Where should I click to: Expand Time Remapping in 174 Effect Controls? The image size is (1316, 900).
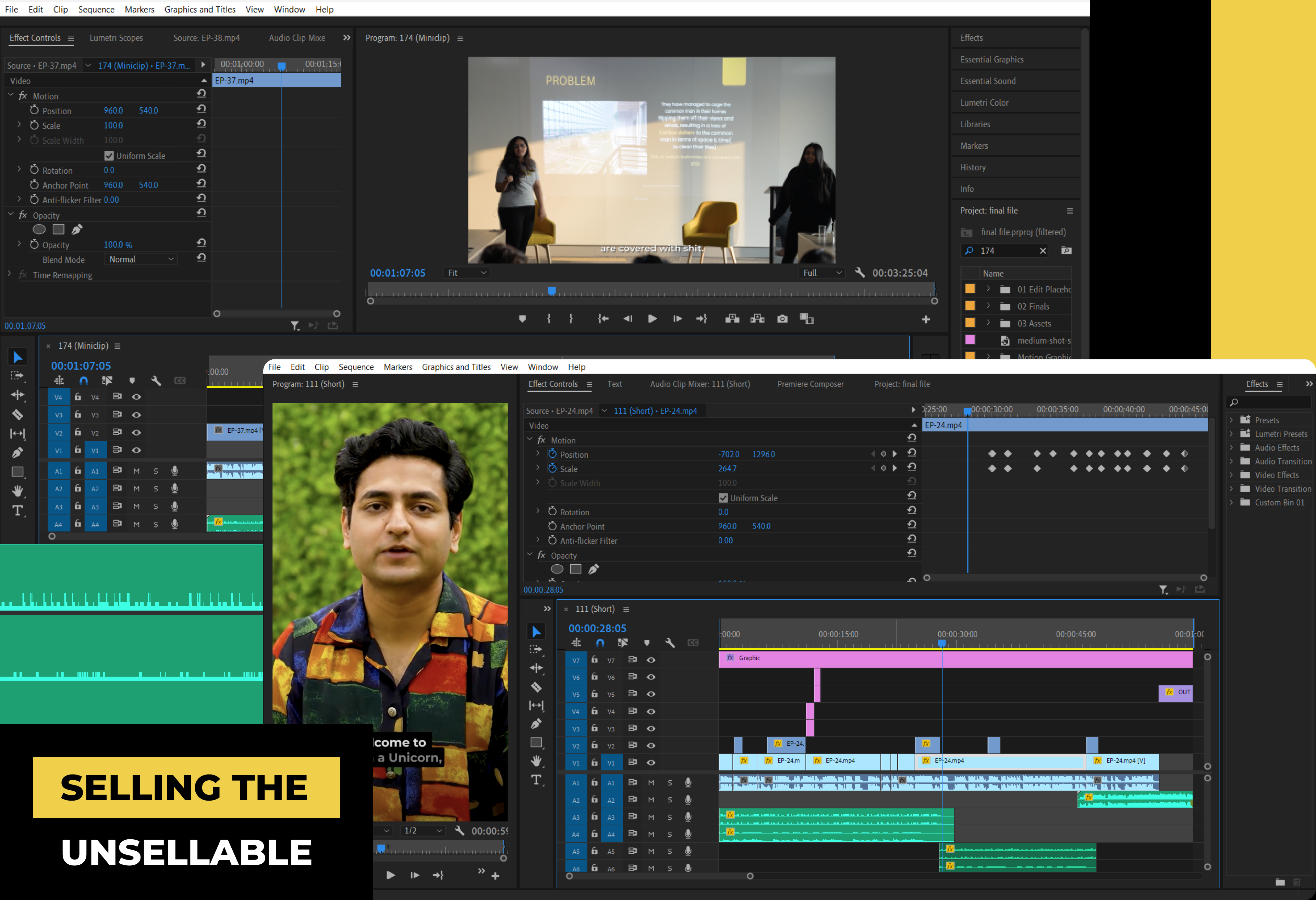(10, 274)
